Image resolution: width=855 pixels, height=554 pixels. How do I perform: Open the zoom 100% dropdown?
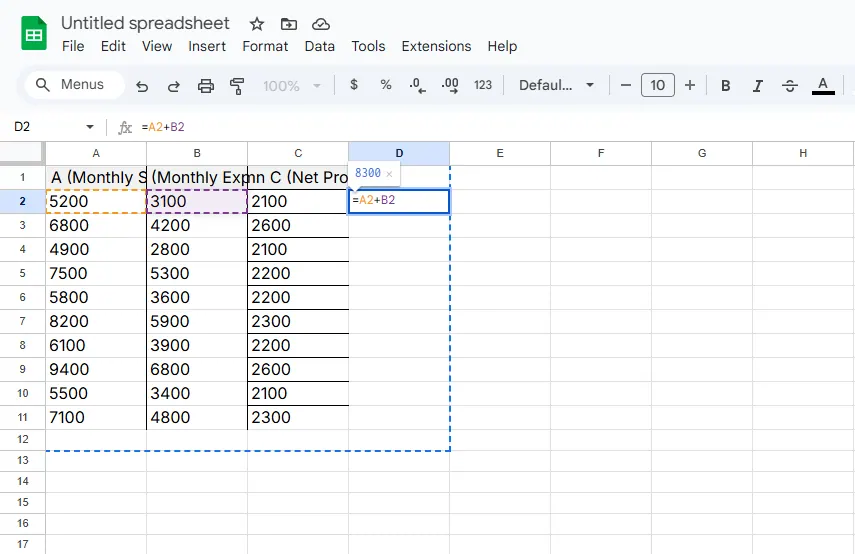pos(290,86)
